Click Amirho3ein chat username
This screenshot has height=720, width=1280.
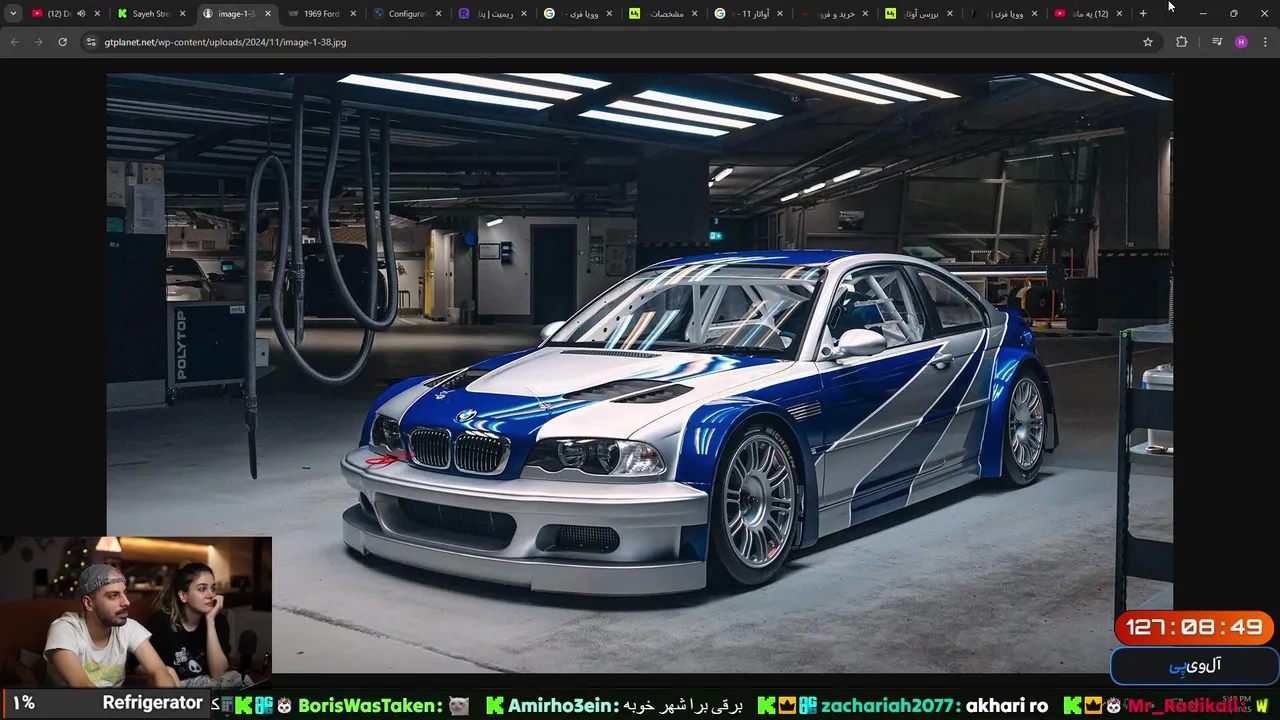(565, 706)
